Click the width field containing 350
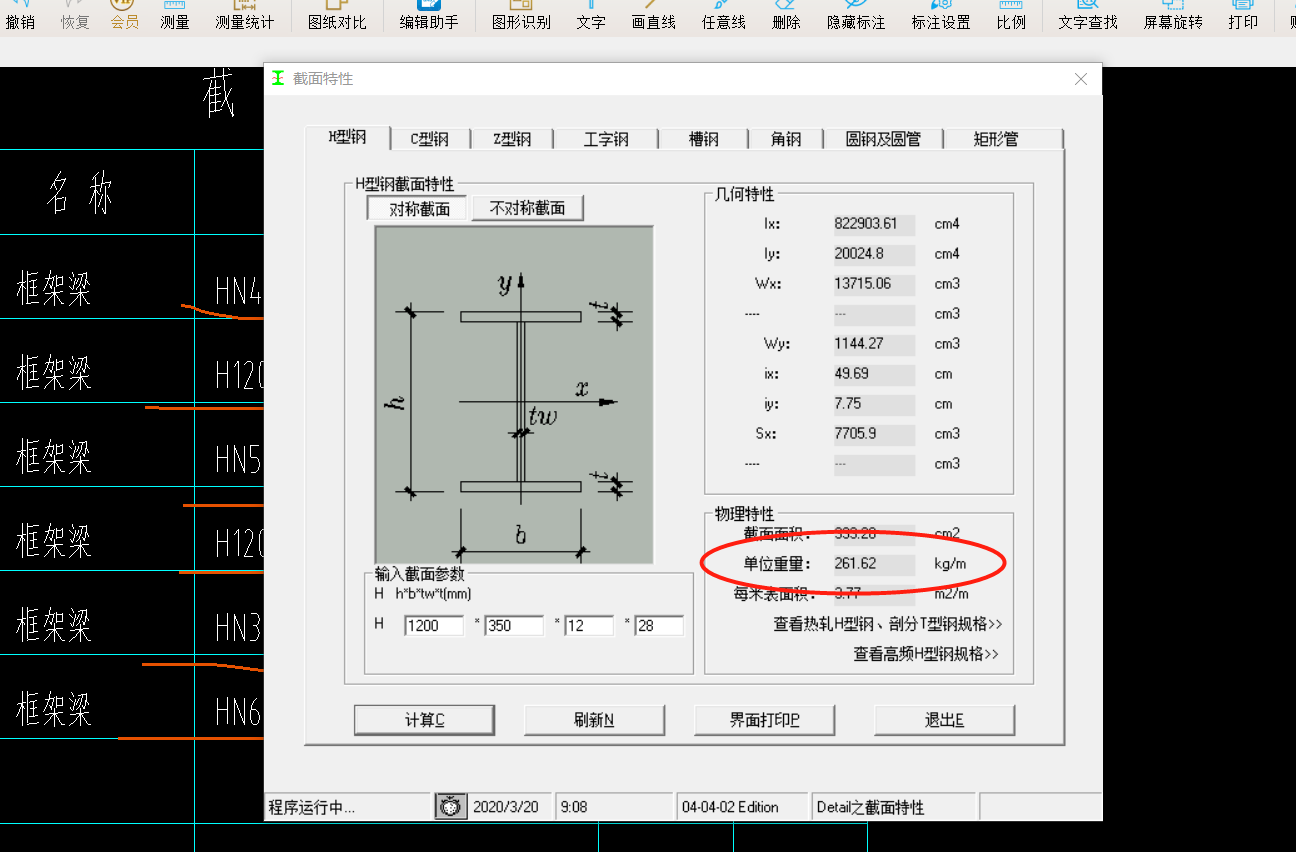The image size is (1296, 852). point(514,625)
